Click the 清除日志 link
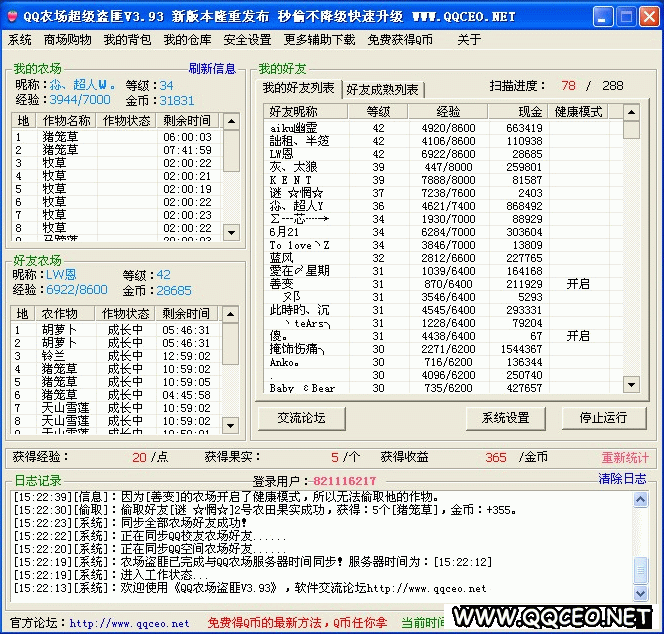The width and height of the screenshot is (664, 634). (622, 479)
